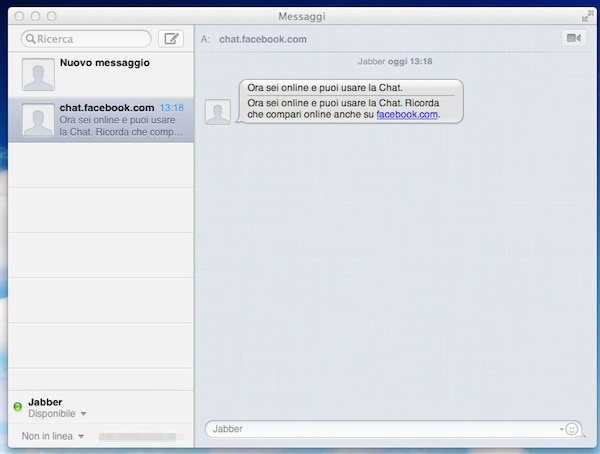Click the sender avatar beside message bubble

pyautogui.click(x=218, y=112)
